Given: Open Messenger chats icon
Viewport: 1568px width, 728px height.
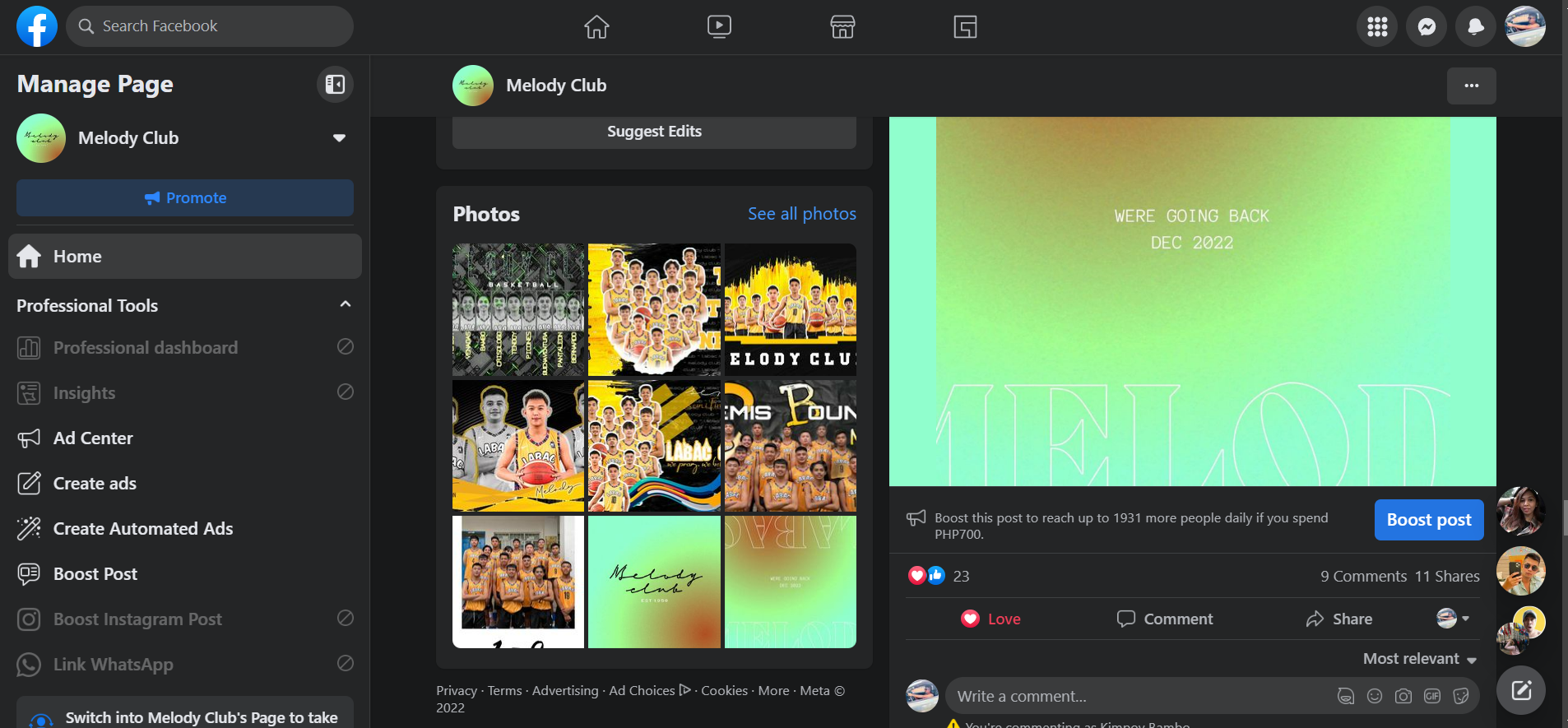Looking at the screenshot, I should click(1427, 27).
